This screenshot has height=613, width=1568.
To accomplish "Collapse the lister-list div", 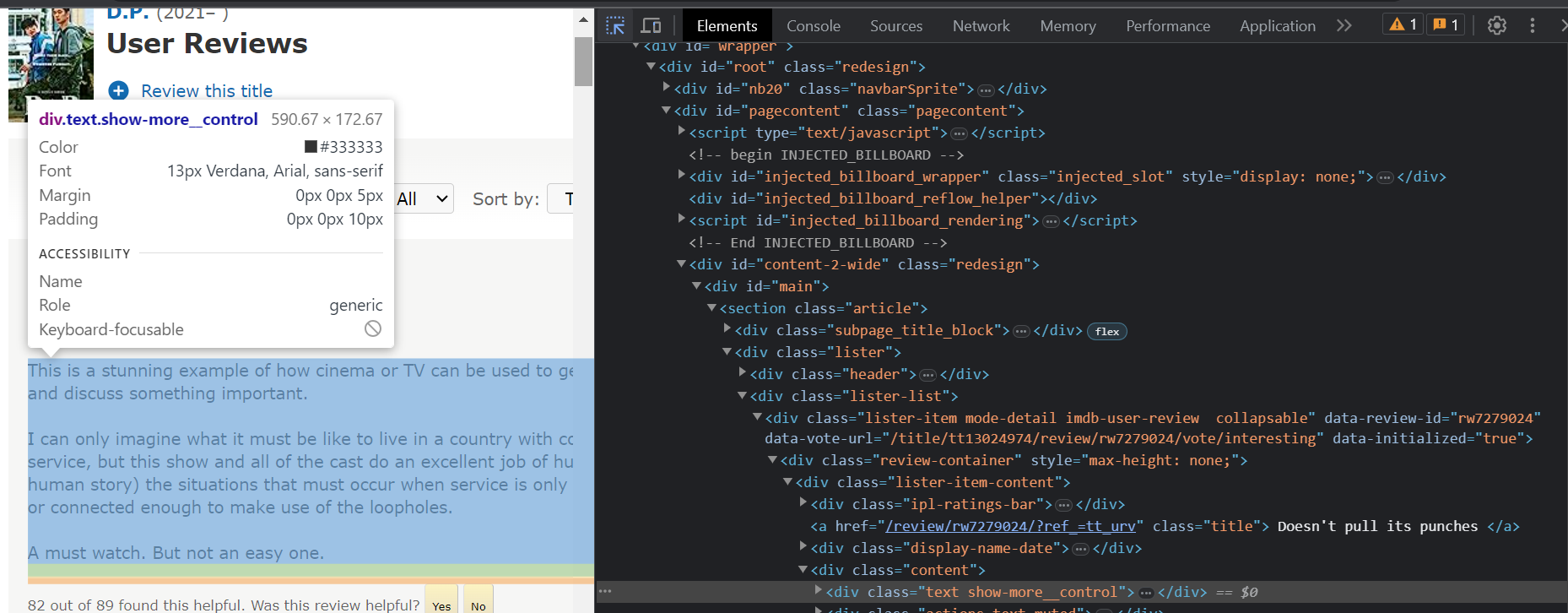I will [x=742, y=395].
